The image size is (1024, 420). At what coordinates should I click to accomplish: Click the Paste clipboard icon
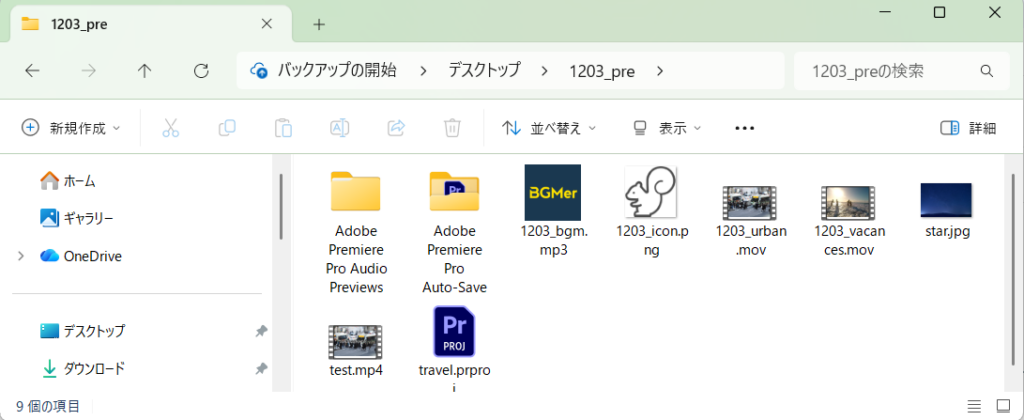coord(283,128)
